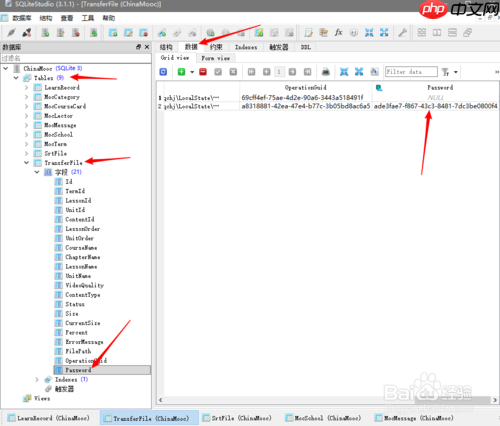Viewport: 500px width, 426px height.
Task: Click the delete table toolbar icon
Action: click(144, 32)
